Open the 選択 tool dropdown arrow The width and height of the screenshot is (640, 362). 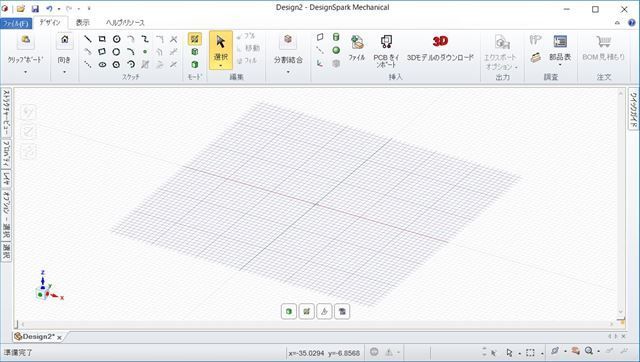221,66
